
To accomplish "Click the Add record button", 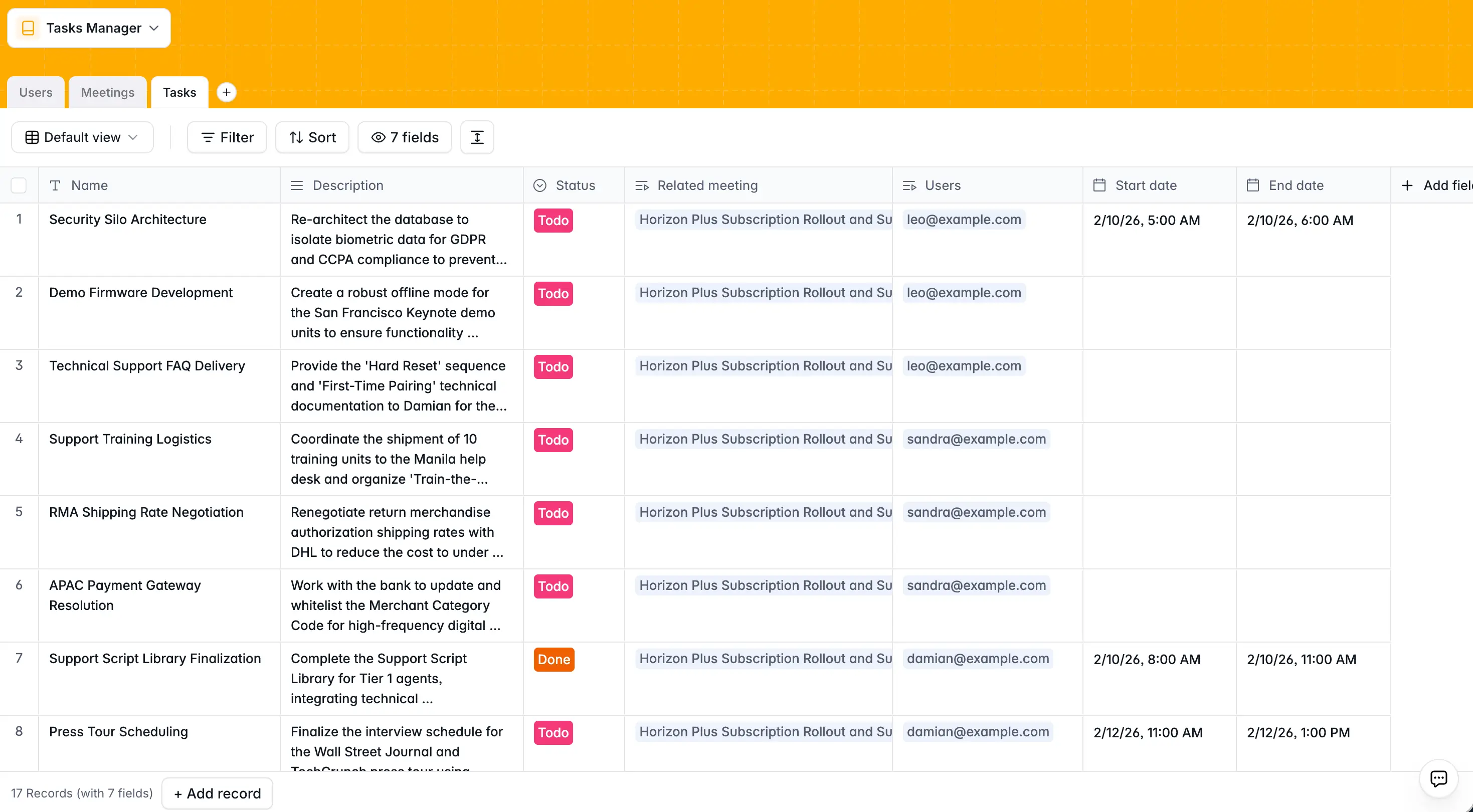I will click(217, 793).
